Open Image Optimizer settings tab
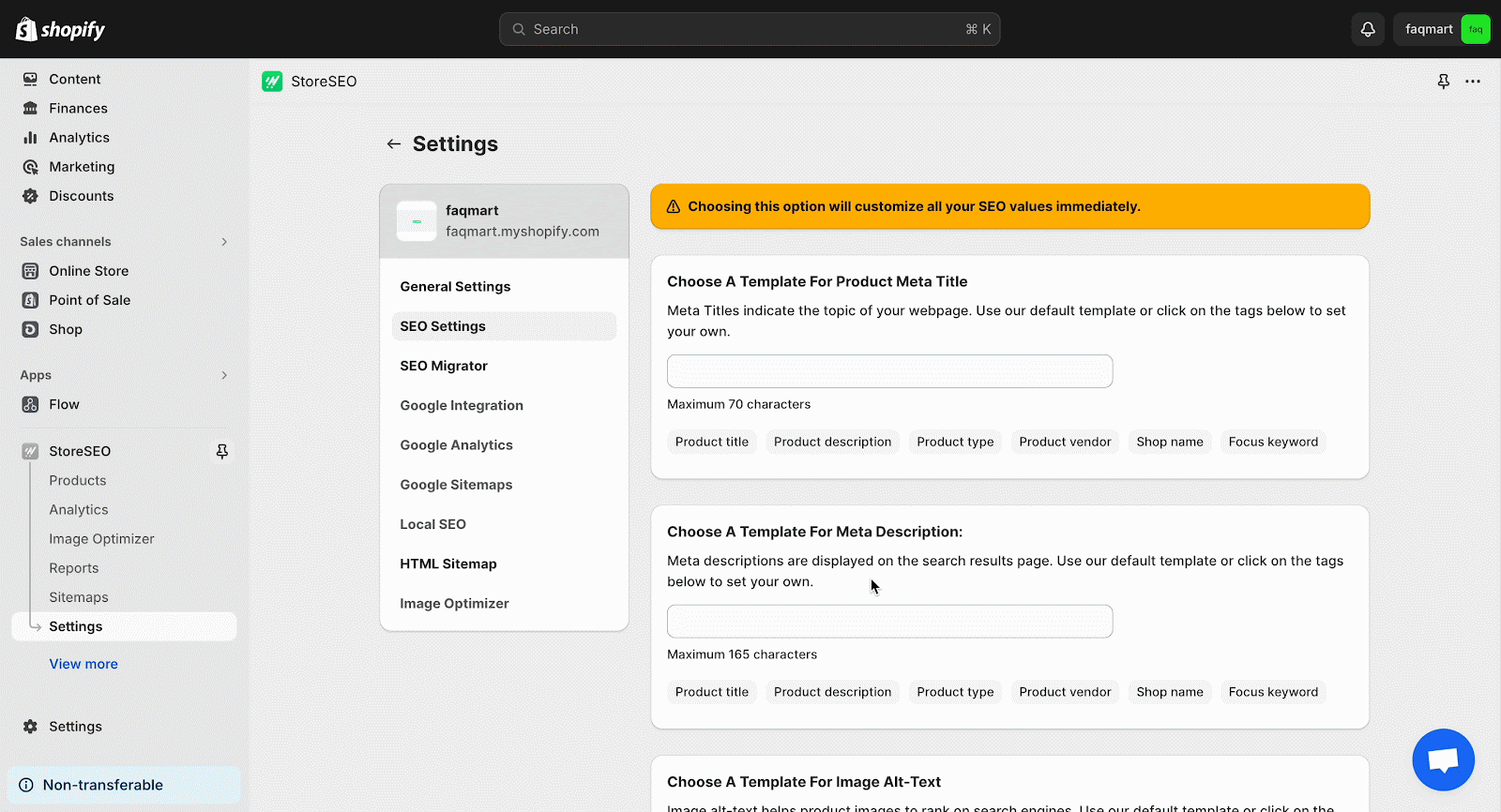This screenshot has height=812, width=1501. coord(504,604)
